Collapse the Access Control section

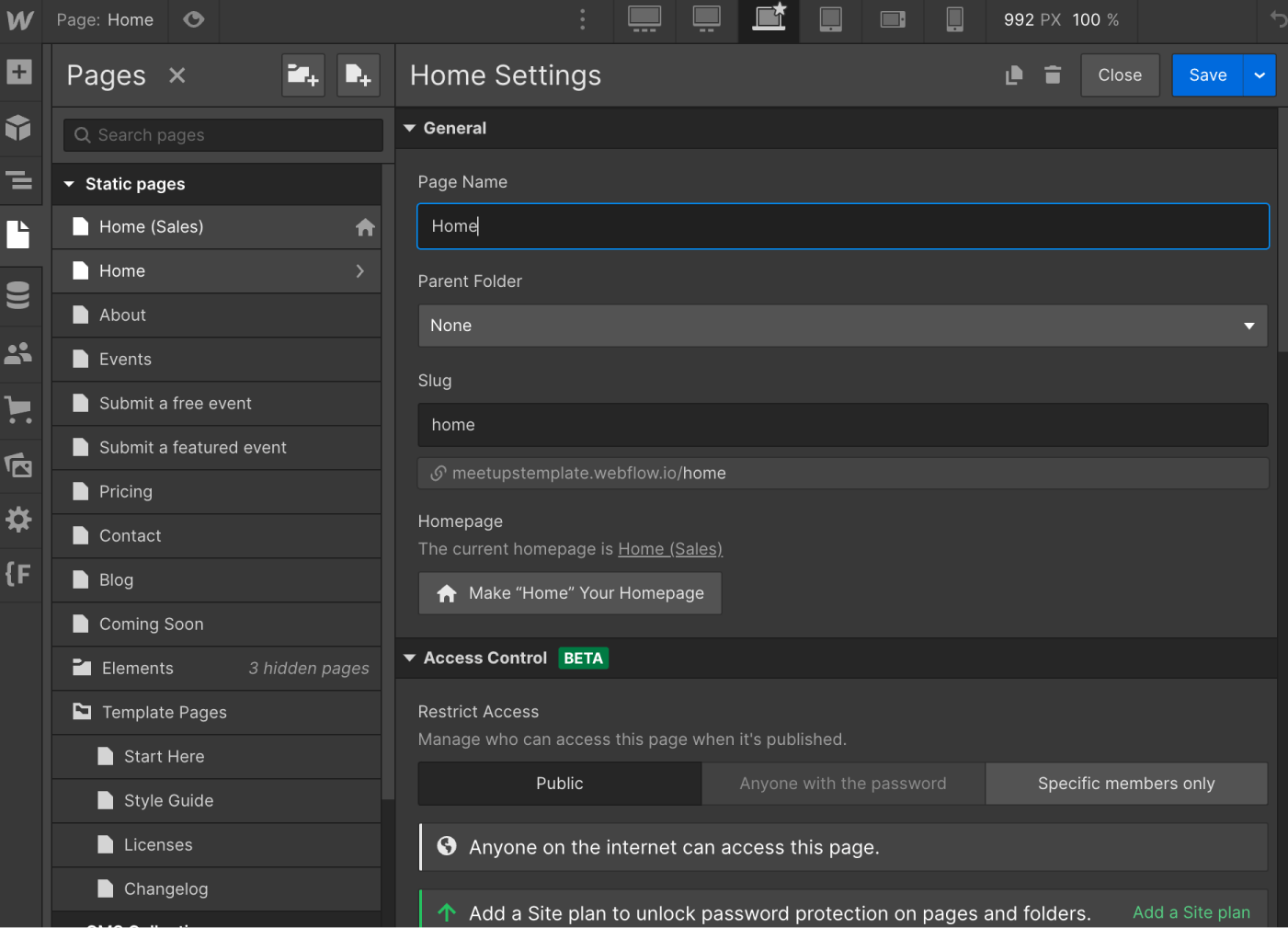pyautogui.click(x=409, y=658)
